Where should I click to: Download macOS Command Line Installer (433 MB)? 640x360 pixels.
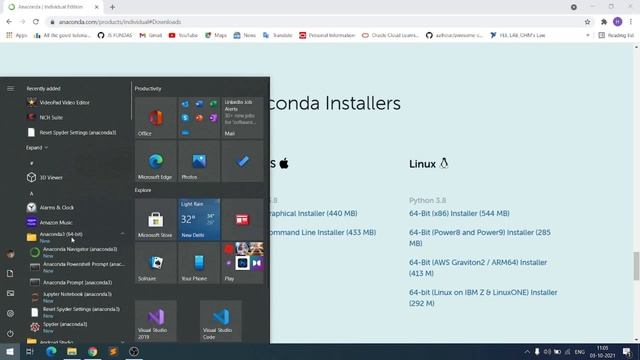[x=323, y=232]
